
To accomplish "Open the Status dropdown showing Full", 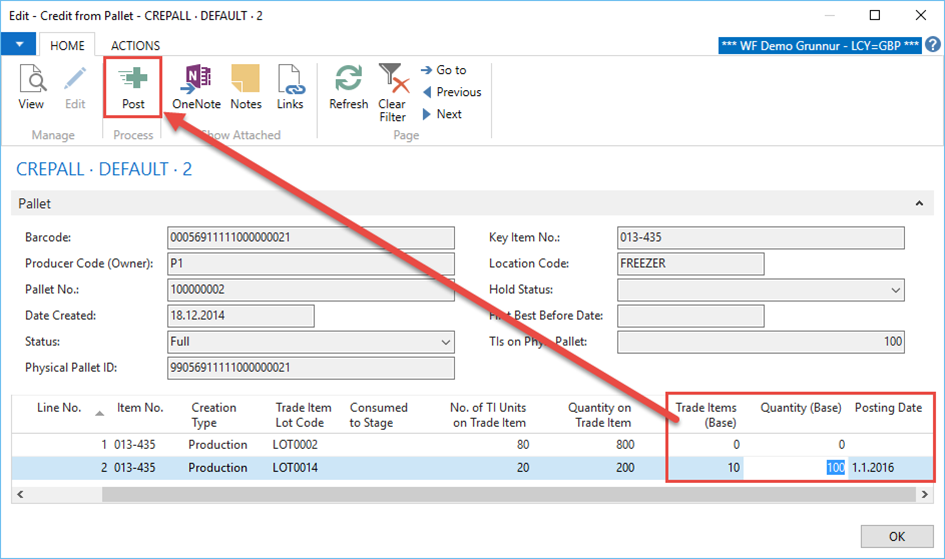I will [446, 342].
